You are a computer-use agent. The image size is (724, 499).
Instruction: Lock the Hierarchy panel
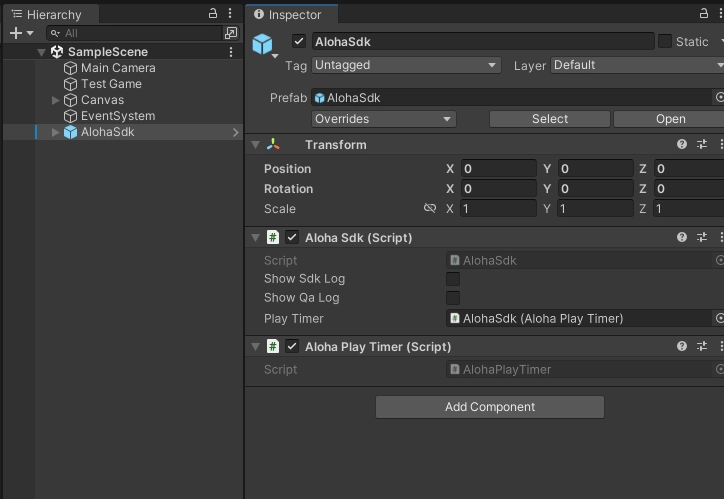pos(212,14)
